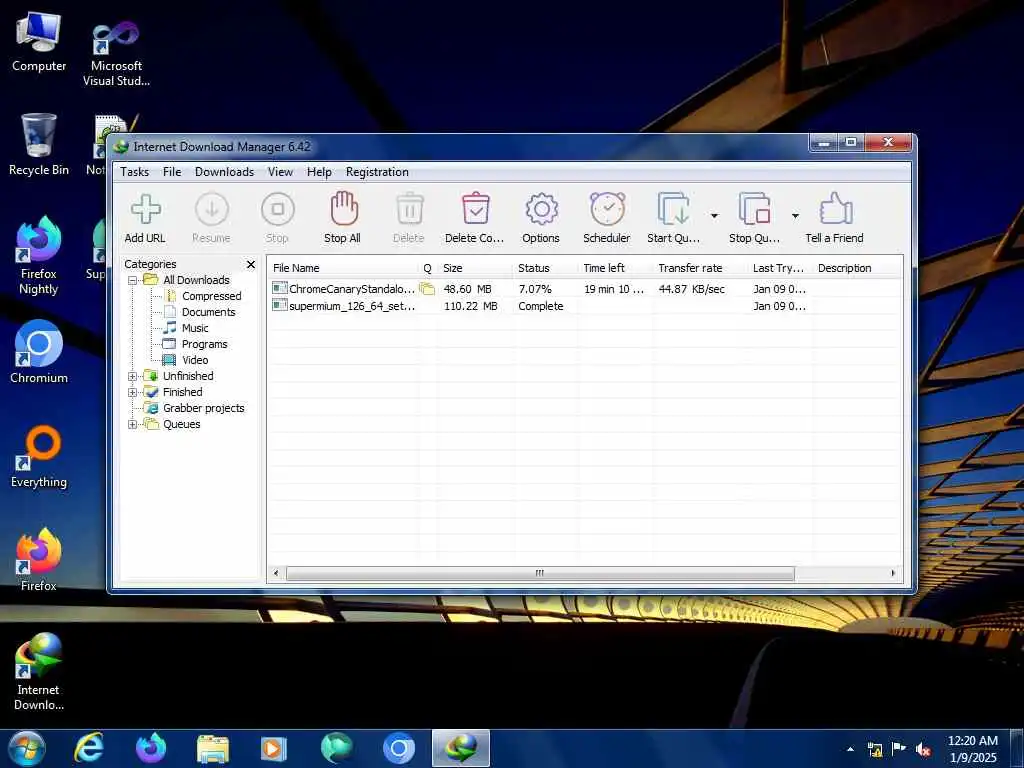Viewport: 1024px width, 768px height.
Task: Open the Start Queue dropdown arrow
Action: pos(714,216)
